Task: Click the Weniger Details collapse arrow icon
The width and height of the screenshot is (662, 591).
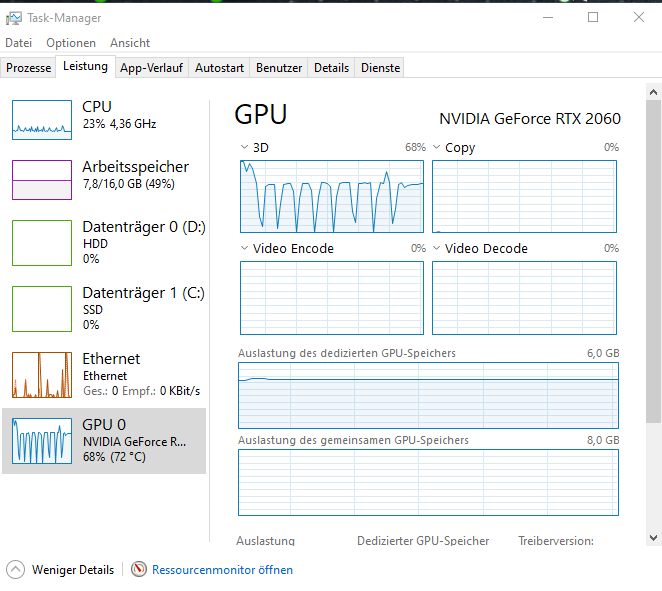Action: click(16, 569)
